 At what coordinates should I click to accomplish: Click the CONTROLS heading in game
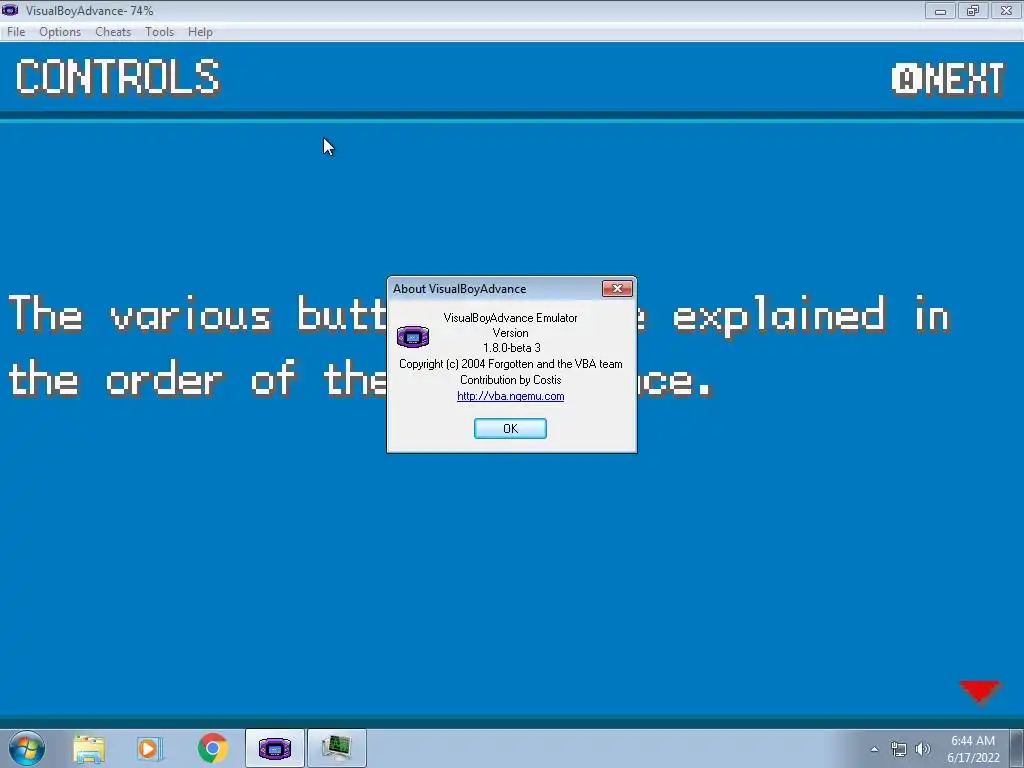click(118, 77)
